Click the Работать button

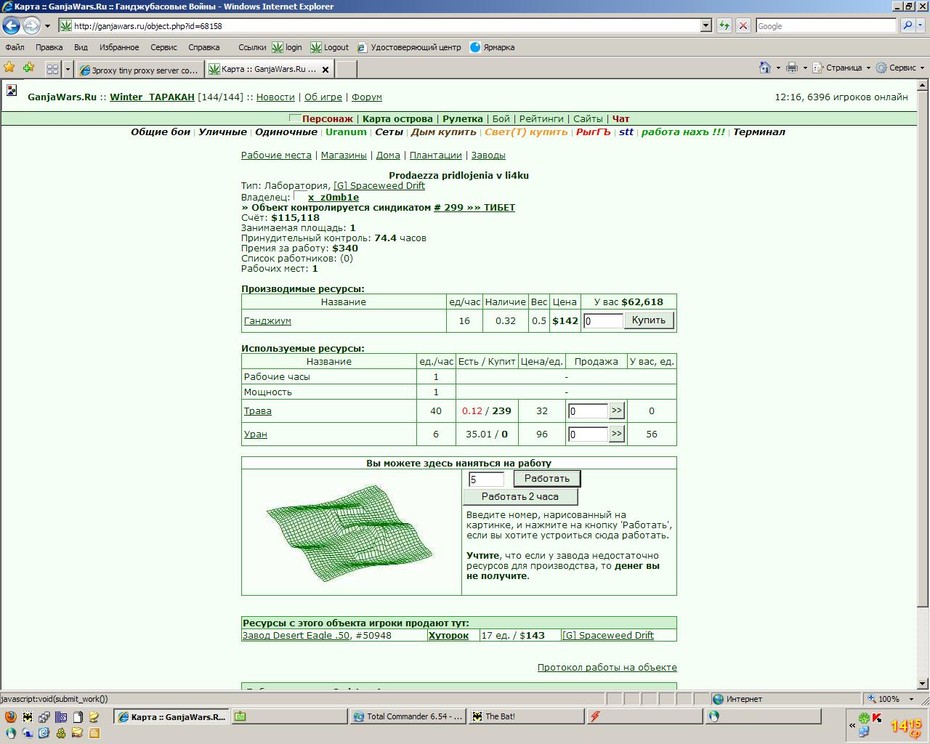point(546,478)
